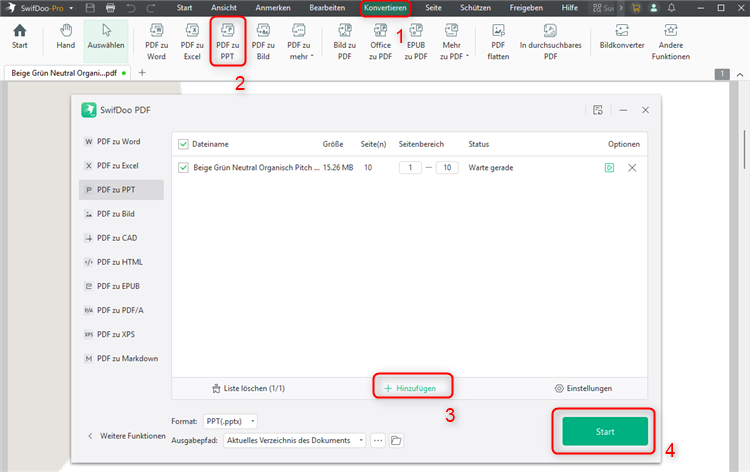Edit the end page field showing 10

447,168
